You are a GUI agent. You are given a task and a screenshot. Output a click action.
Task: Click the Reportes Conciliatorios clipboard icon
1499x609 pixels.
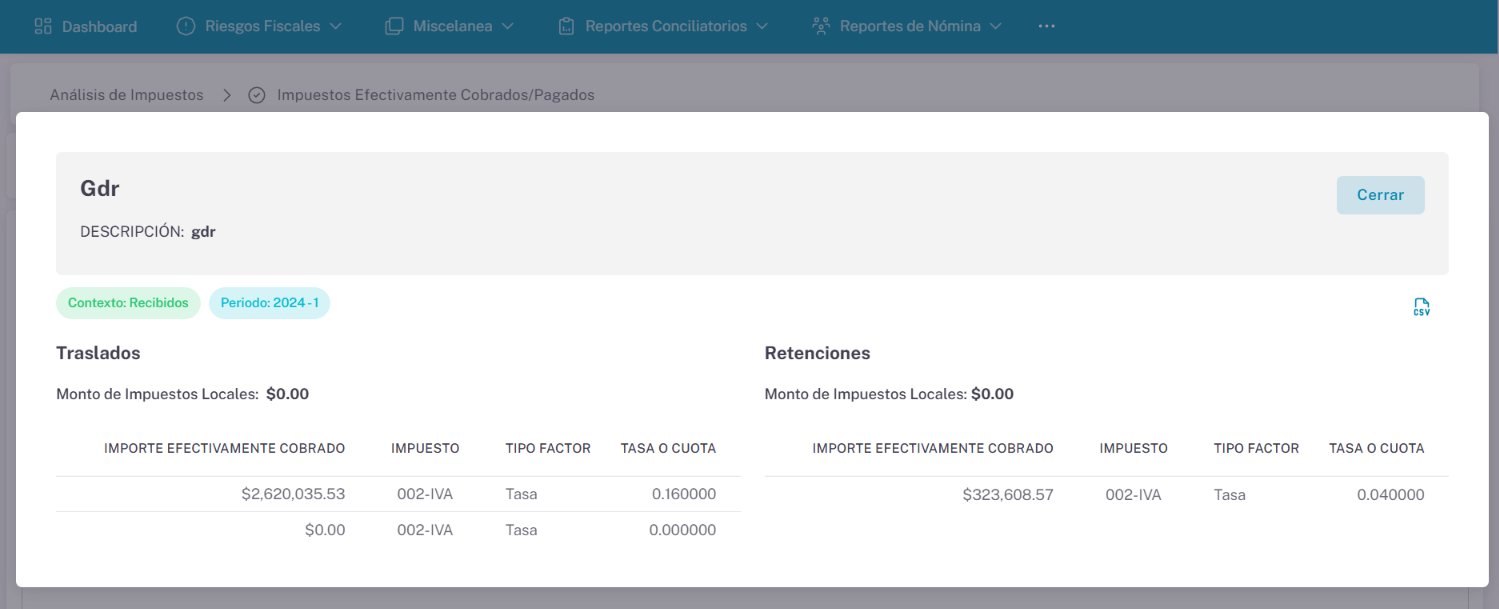click(x=567, y=26)
